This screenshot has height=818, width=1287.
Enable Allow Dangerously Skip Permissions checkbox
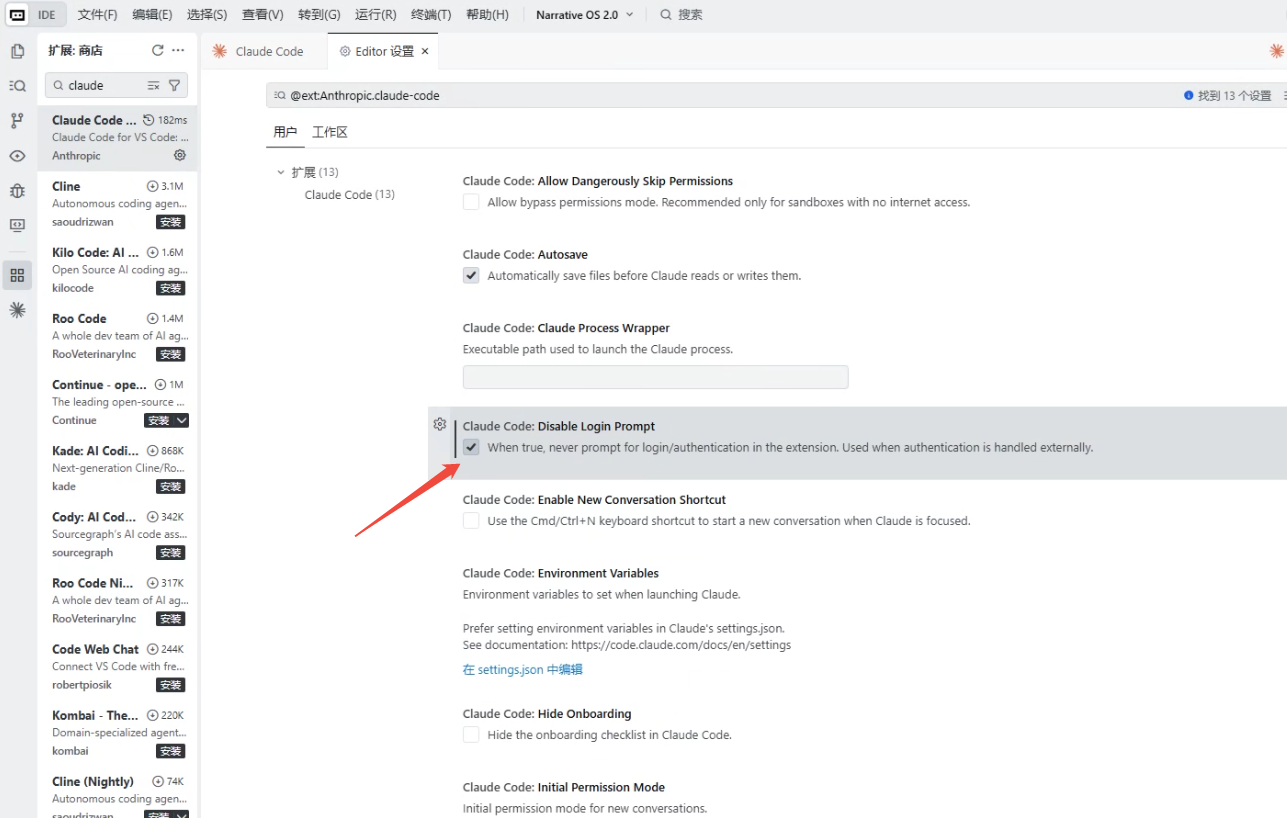point(471,202)
